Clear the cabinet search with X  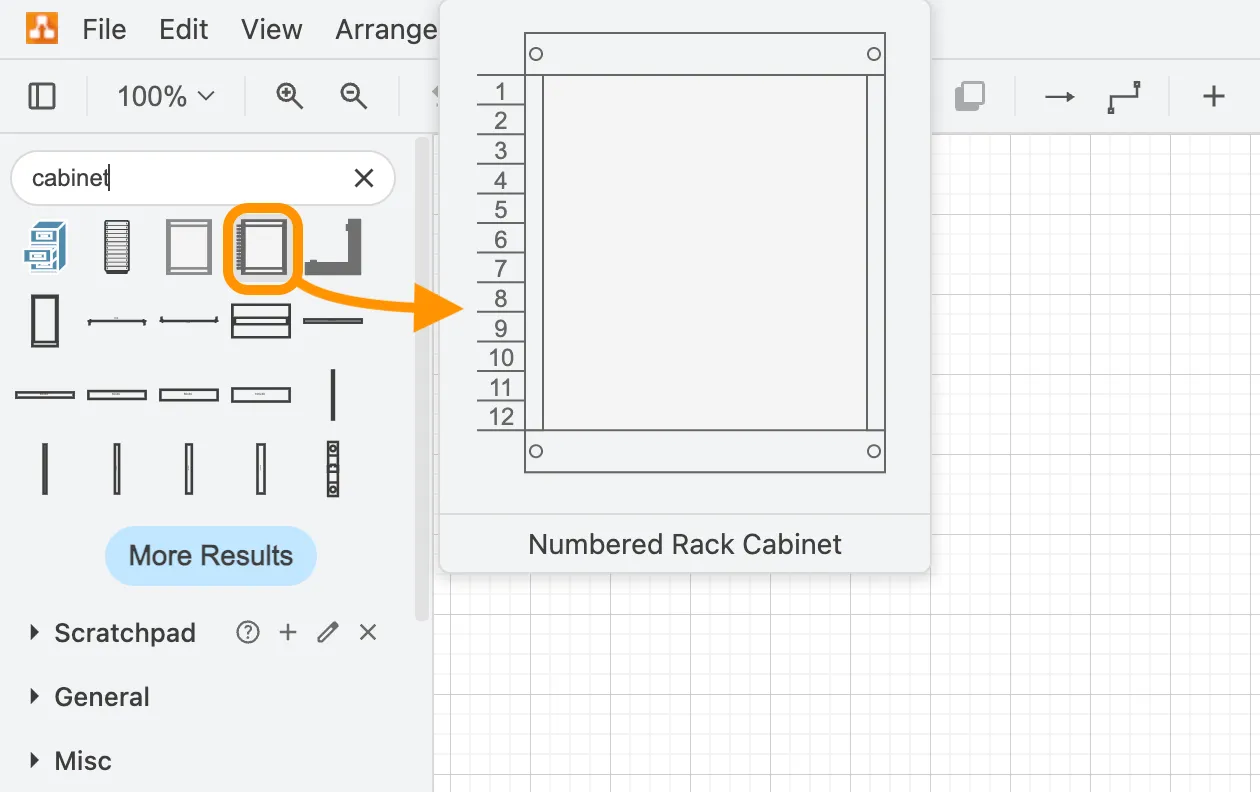(x=364, y=178)
